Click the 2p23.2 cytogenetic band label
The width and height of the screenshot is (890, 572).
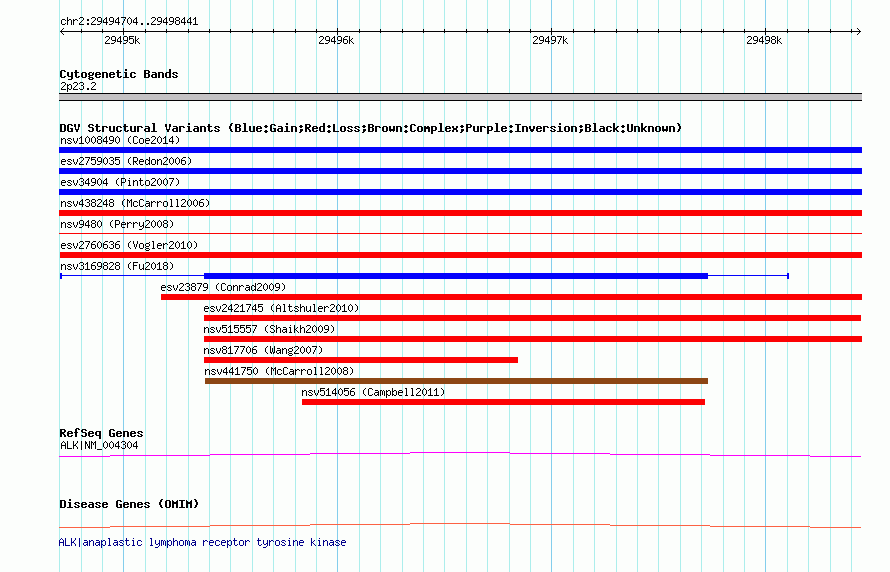[x=78, y=86]
